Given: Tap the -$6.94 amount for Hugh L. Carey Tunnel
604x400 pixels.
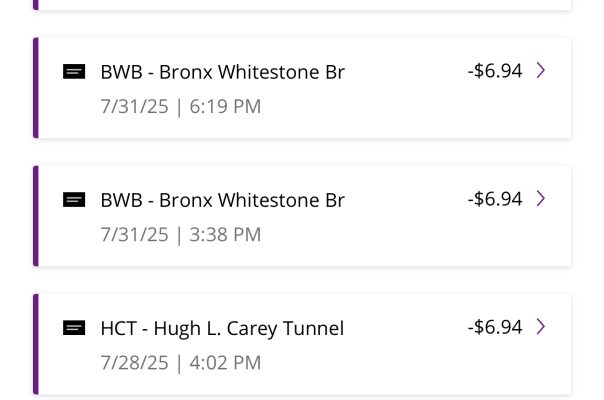Looking at the screenshot, I should (494, 327).
